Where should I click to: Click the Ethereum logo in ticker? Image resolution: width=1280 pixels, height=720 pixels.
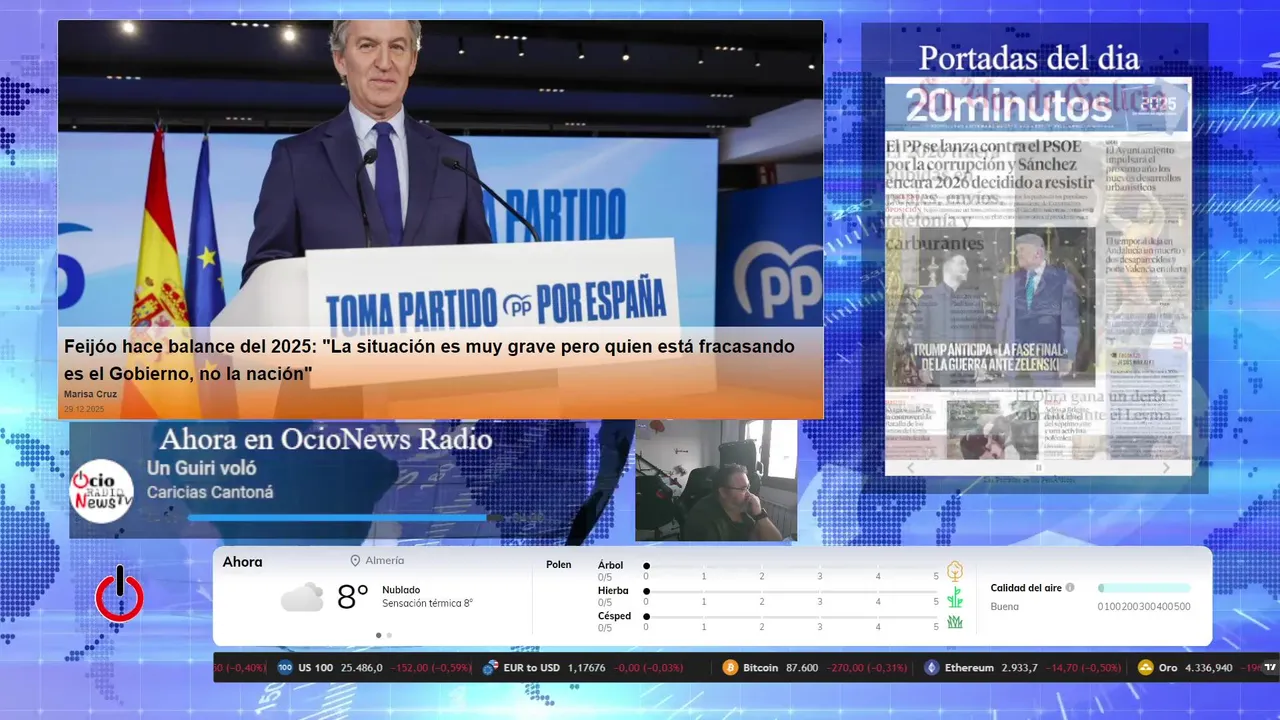[x=932, y=668]
